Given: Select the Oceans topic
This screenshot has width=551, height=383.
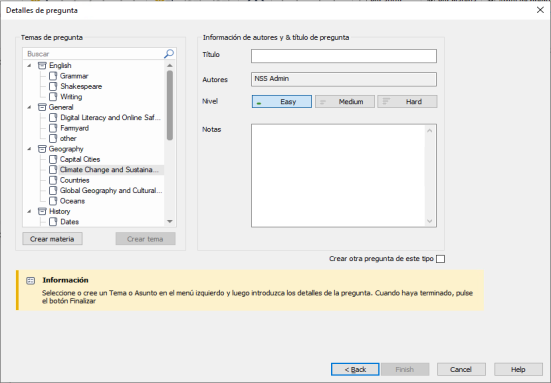Looking at the screenshot, I should click(x=72, y=201).
